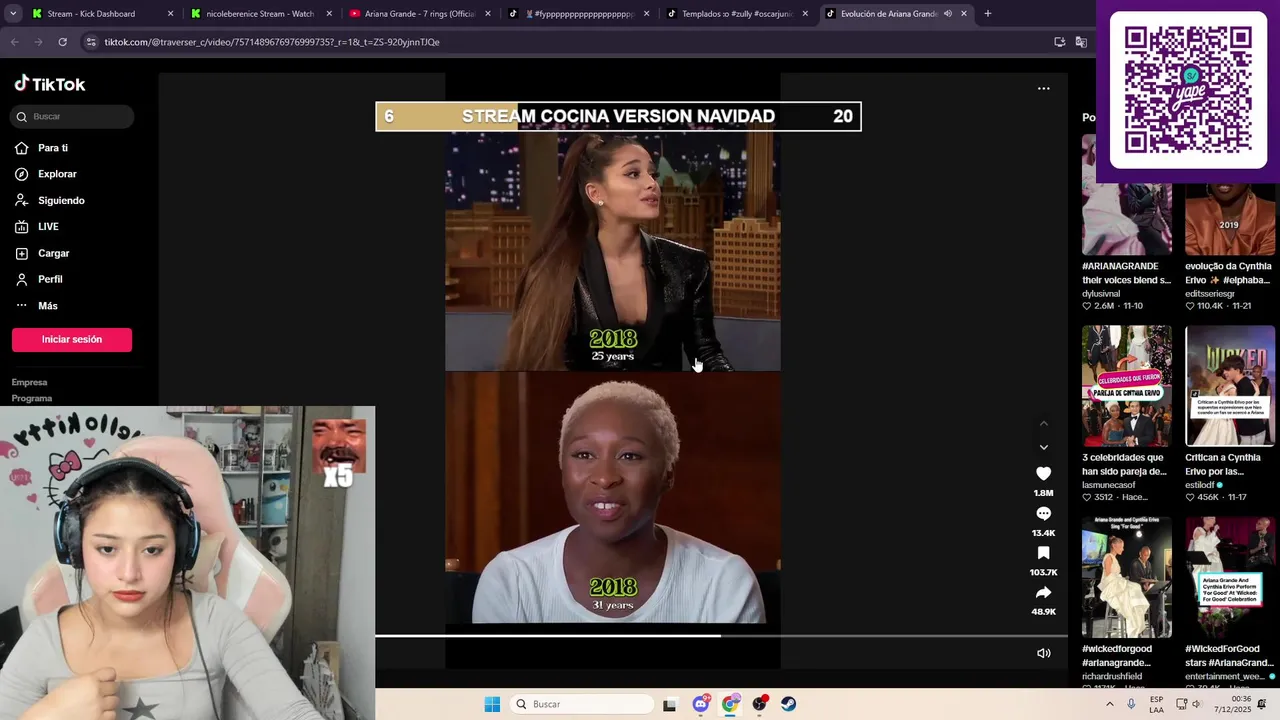Screen dimensions: 1280x720
Task: Open the Programa footer link
Action: click(x=32, y=398)
